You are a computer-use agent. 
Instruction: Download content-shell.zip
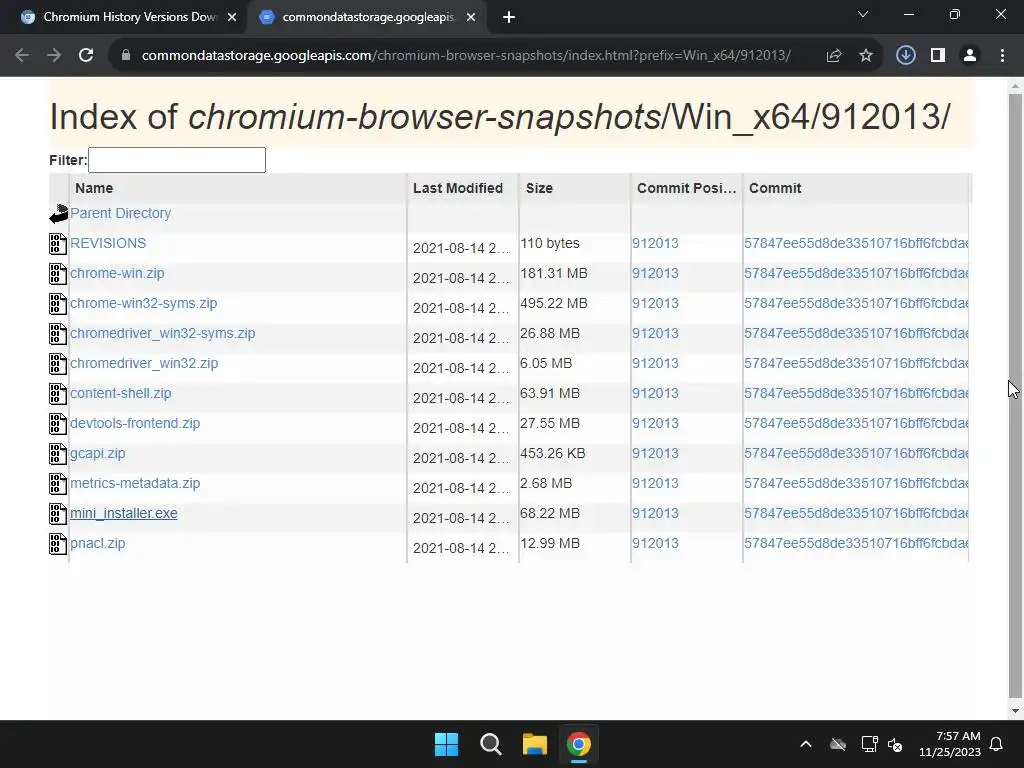[120, 393]
